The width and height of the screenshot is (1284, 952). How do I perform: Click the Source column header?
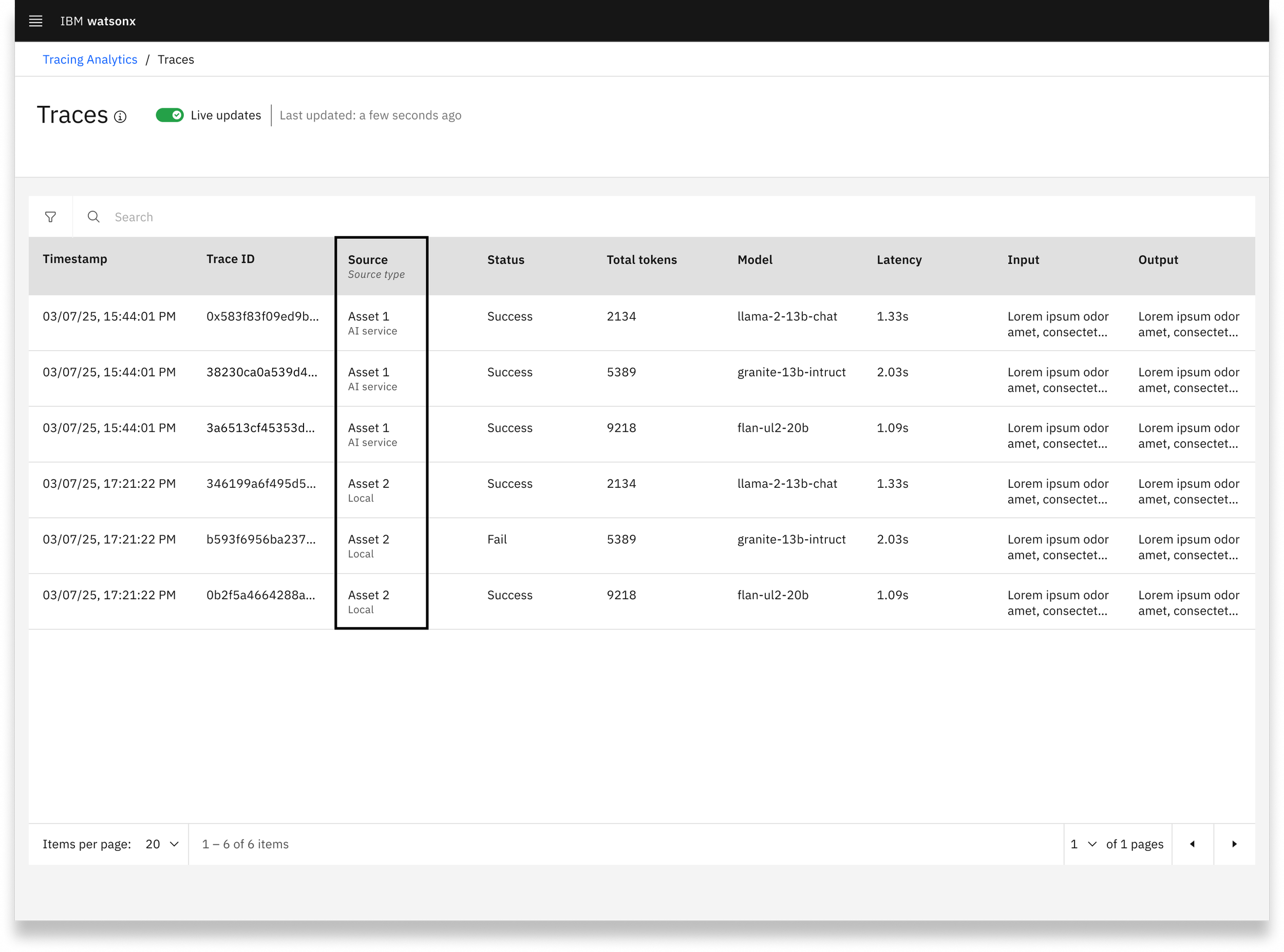click(x=368, y=260)
